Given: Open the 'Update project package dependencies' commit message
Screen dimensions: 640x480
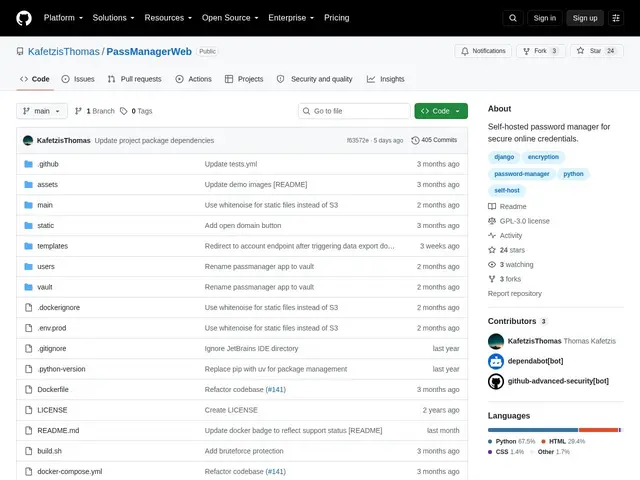Looking at the screenshot, I should (154, 140).
